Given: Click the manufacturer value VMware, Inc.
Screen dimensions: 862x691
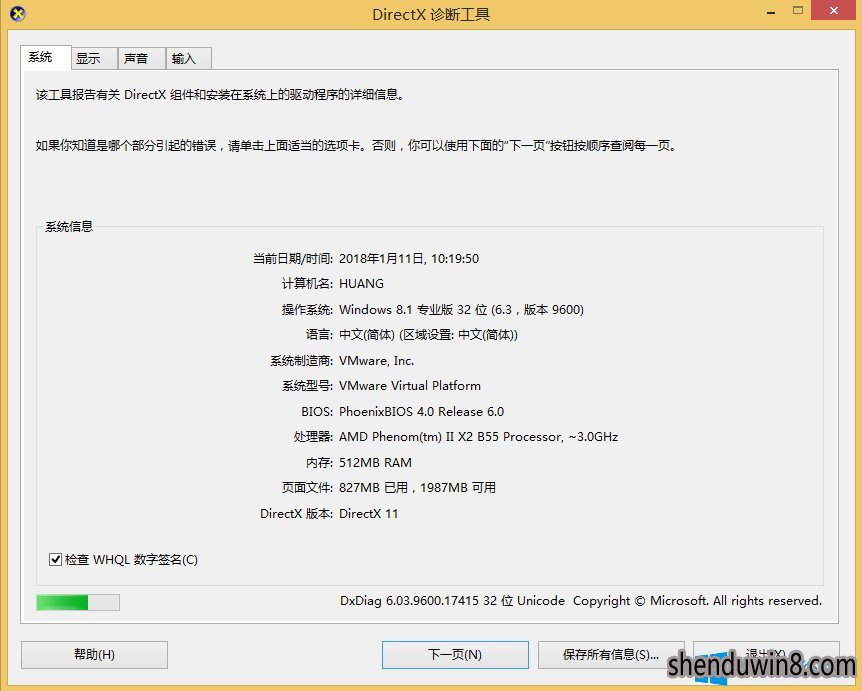Looking at the screenshot, I should [377, 361].
